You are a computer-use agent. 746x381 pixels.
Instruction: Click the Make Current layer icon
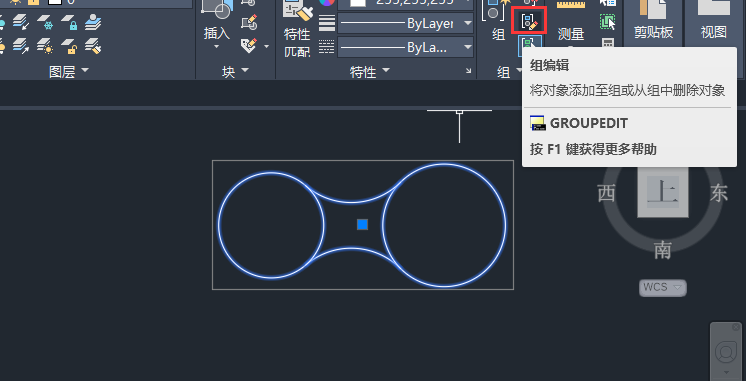94,22
